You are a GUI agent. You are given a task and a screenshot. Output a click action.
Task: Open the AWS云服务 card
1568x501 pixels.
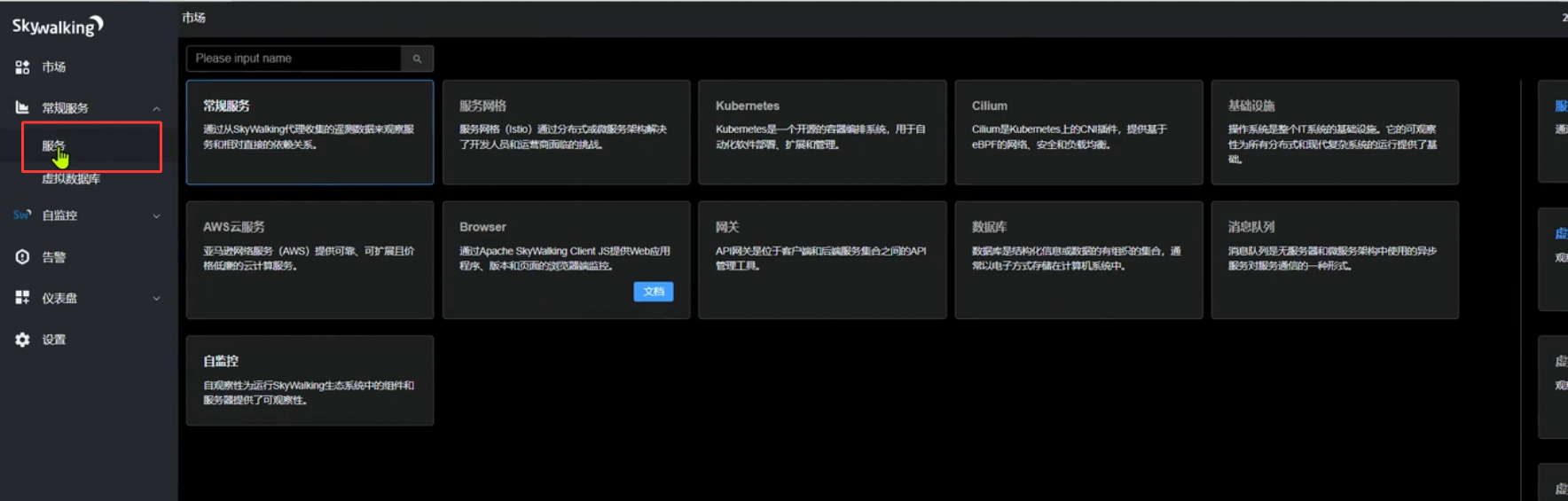coord(310,260)
